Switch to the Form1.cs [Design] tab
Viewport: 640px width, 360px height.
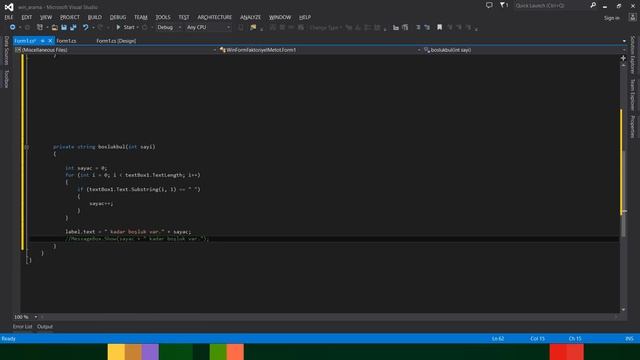(116, 41)
